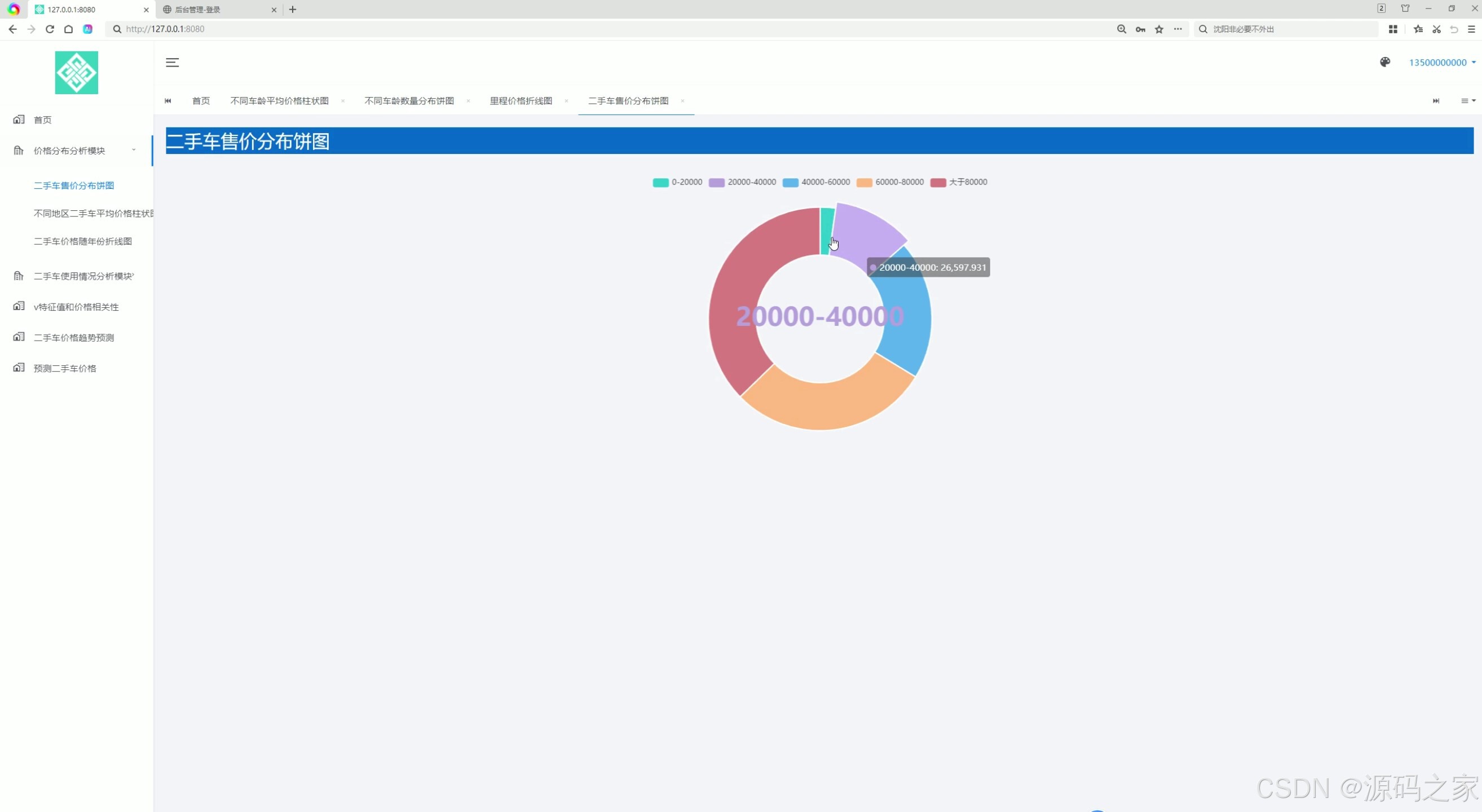Switch to the 里程价格折线图 tab
Screen dimensions: 1482x812
[521, 100]
